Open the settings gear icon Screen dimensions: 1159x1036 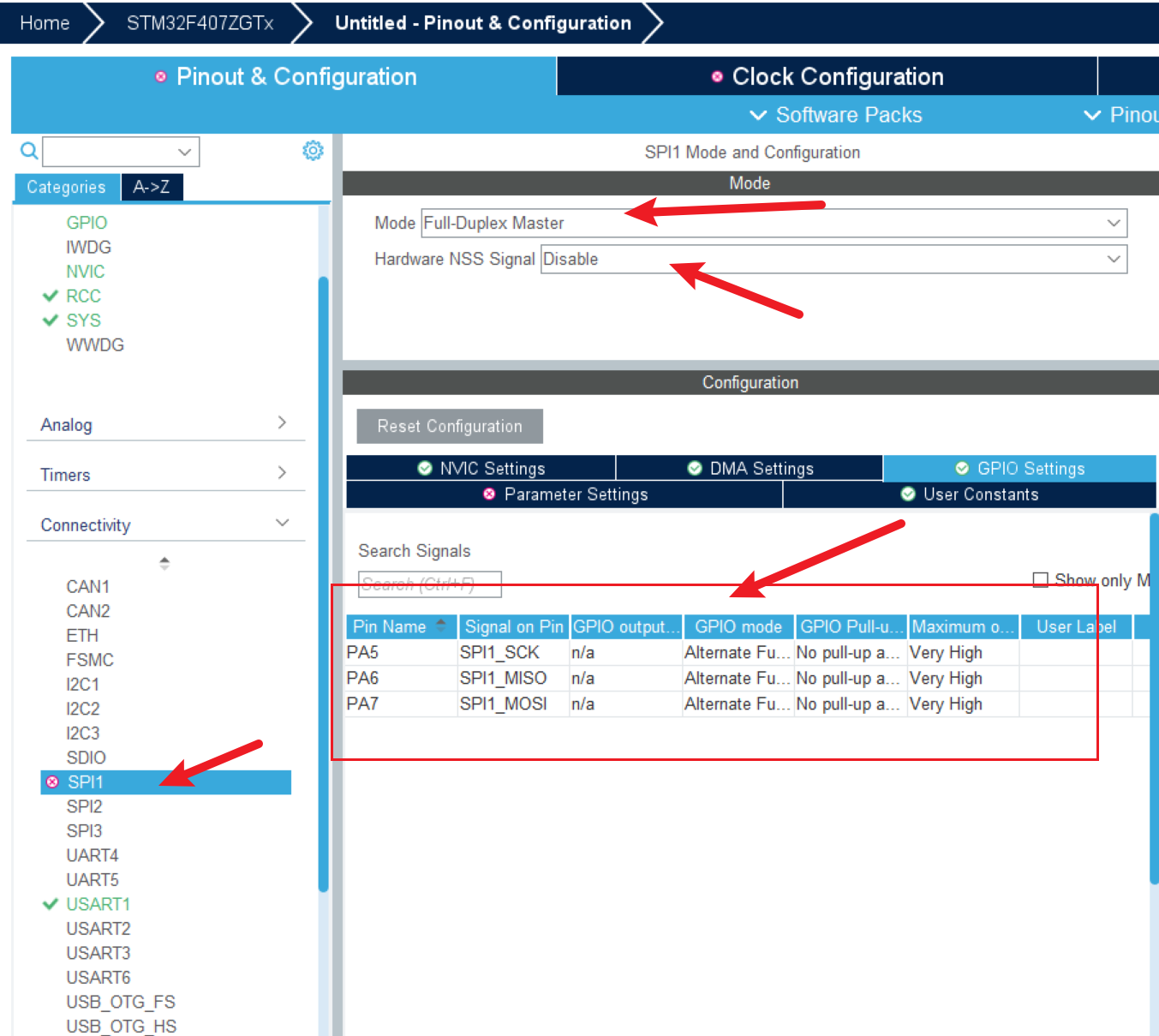point(313,151)
